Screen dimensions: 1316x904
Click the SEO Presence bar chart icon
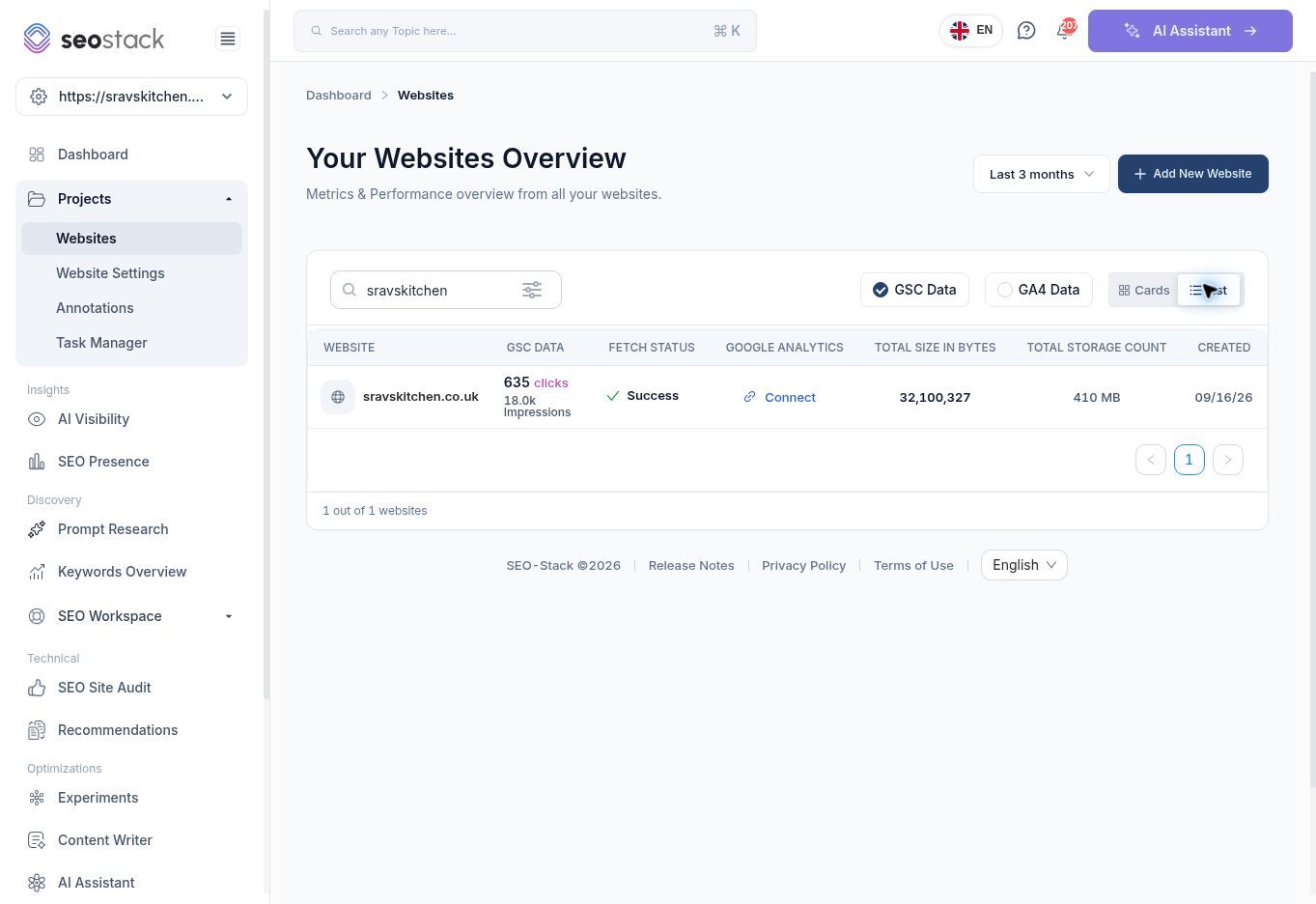pos(37,462)
